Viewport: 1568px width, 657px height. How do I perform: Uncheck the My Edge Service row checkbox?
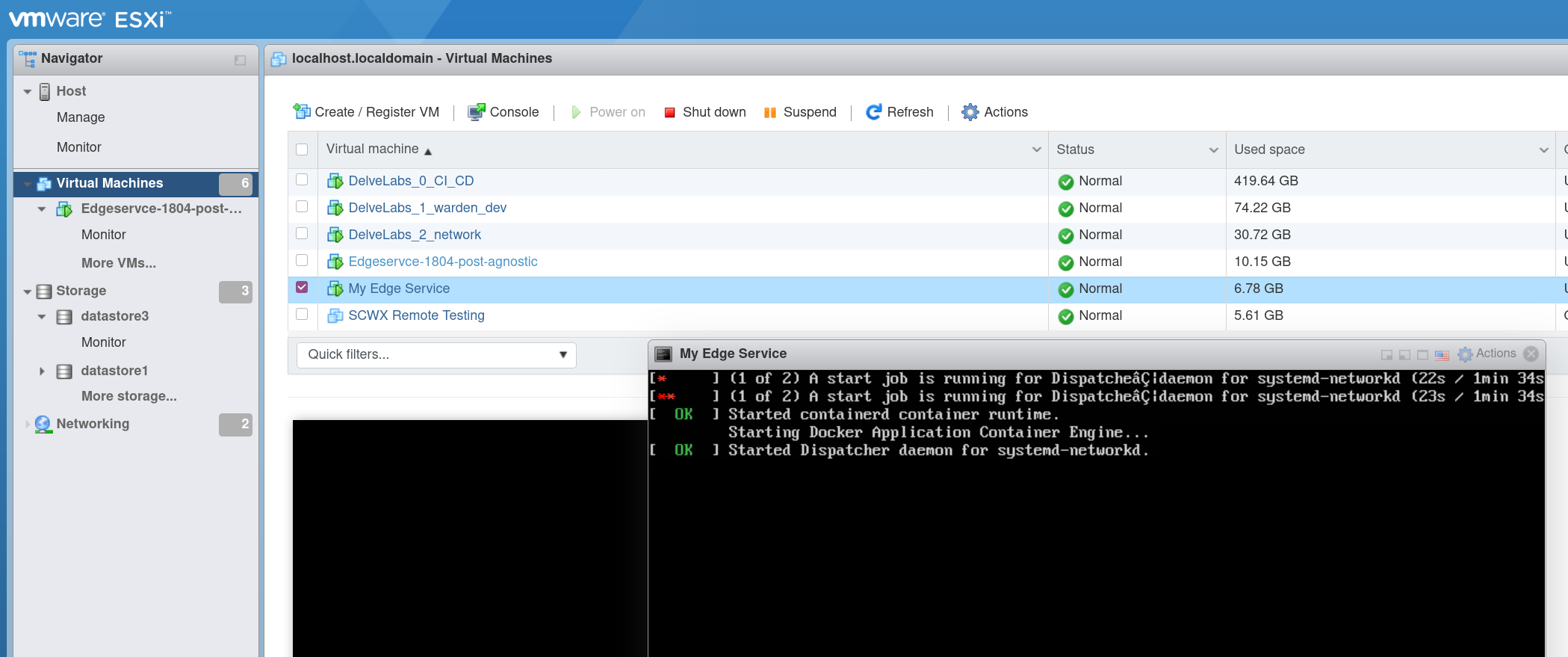click(302, 287)
